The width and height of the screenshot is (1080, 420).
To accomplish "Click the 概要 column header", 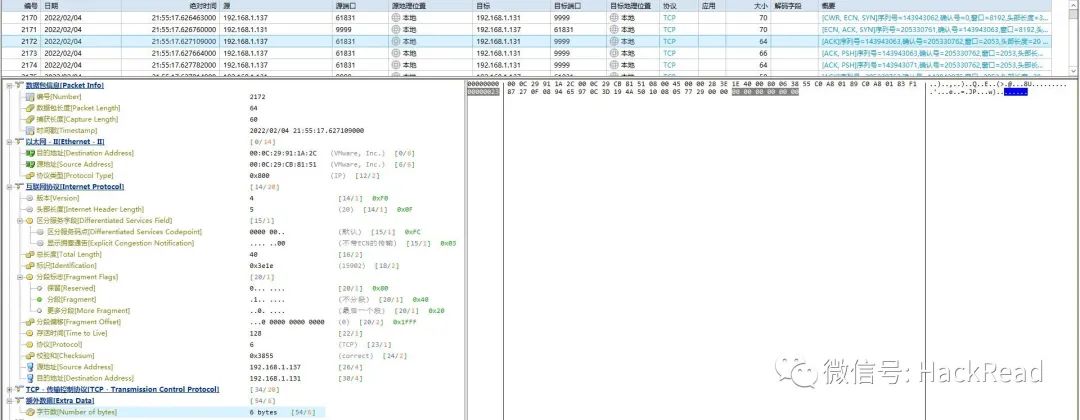I will [935, 6].
